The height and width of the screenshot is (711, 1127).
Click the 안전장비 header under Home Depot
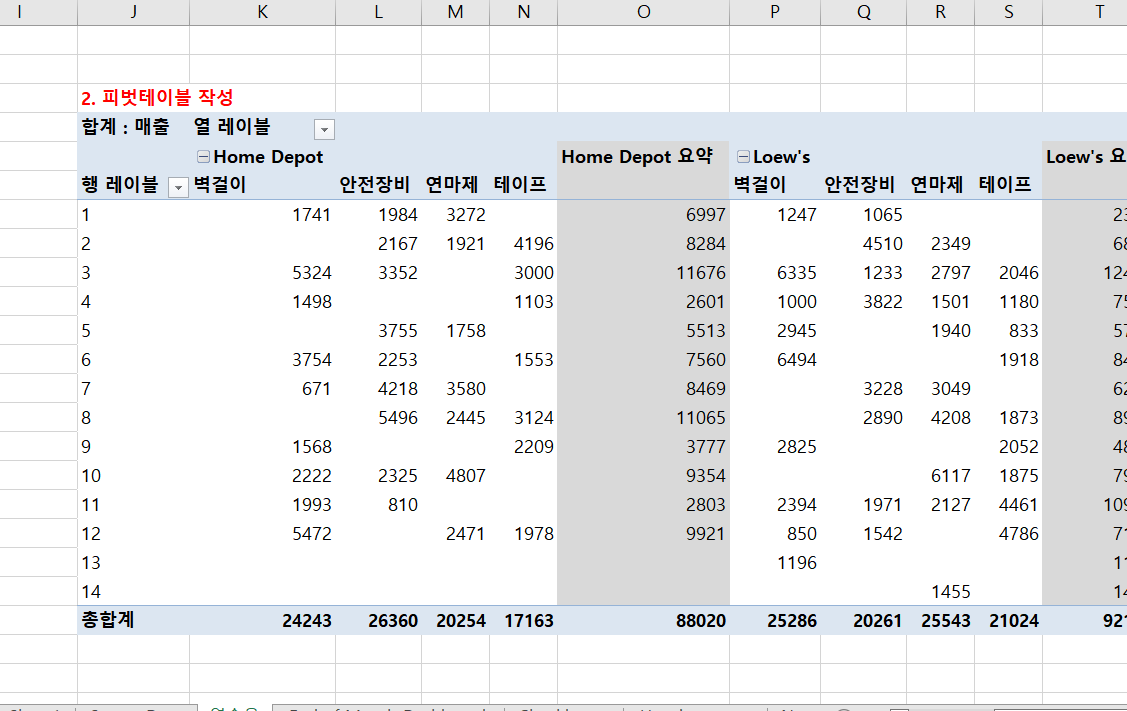[374, 185]
